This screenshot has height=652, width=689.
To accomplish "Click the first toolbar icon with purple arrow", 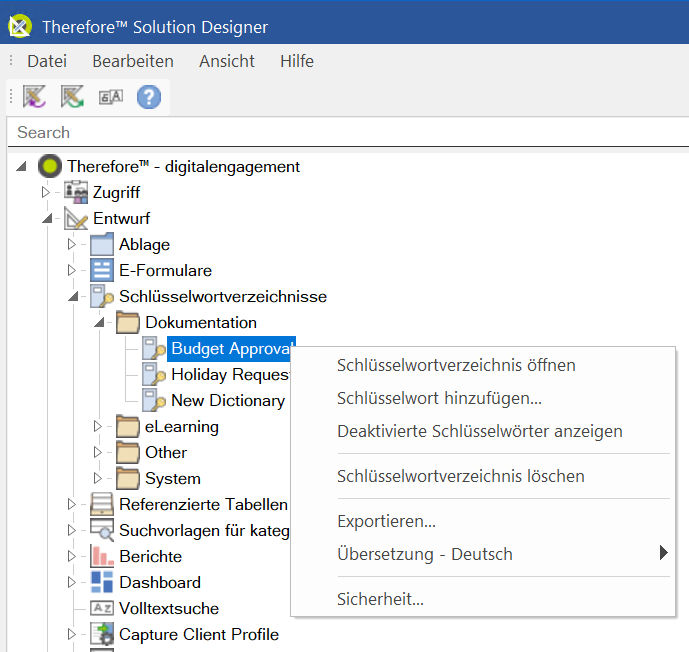I will (35, 97).
